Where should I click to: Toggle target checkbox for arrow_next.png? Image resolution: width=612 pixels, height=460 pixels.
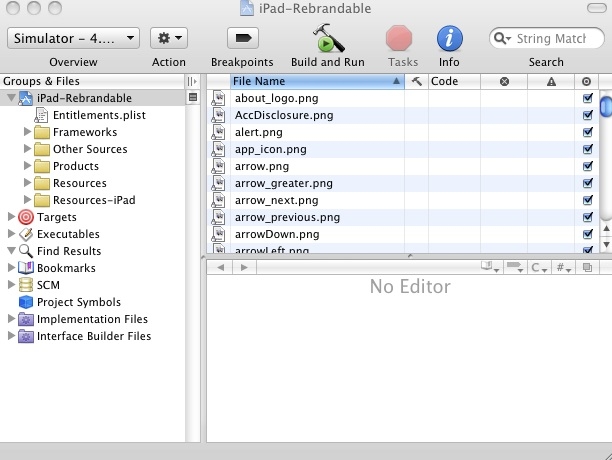point(587,201)
